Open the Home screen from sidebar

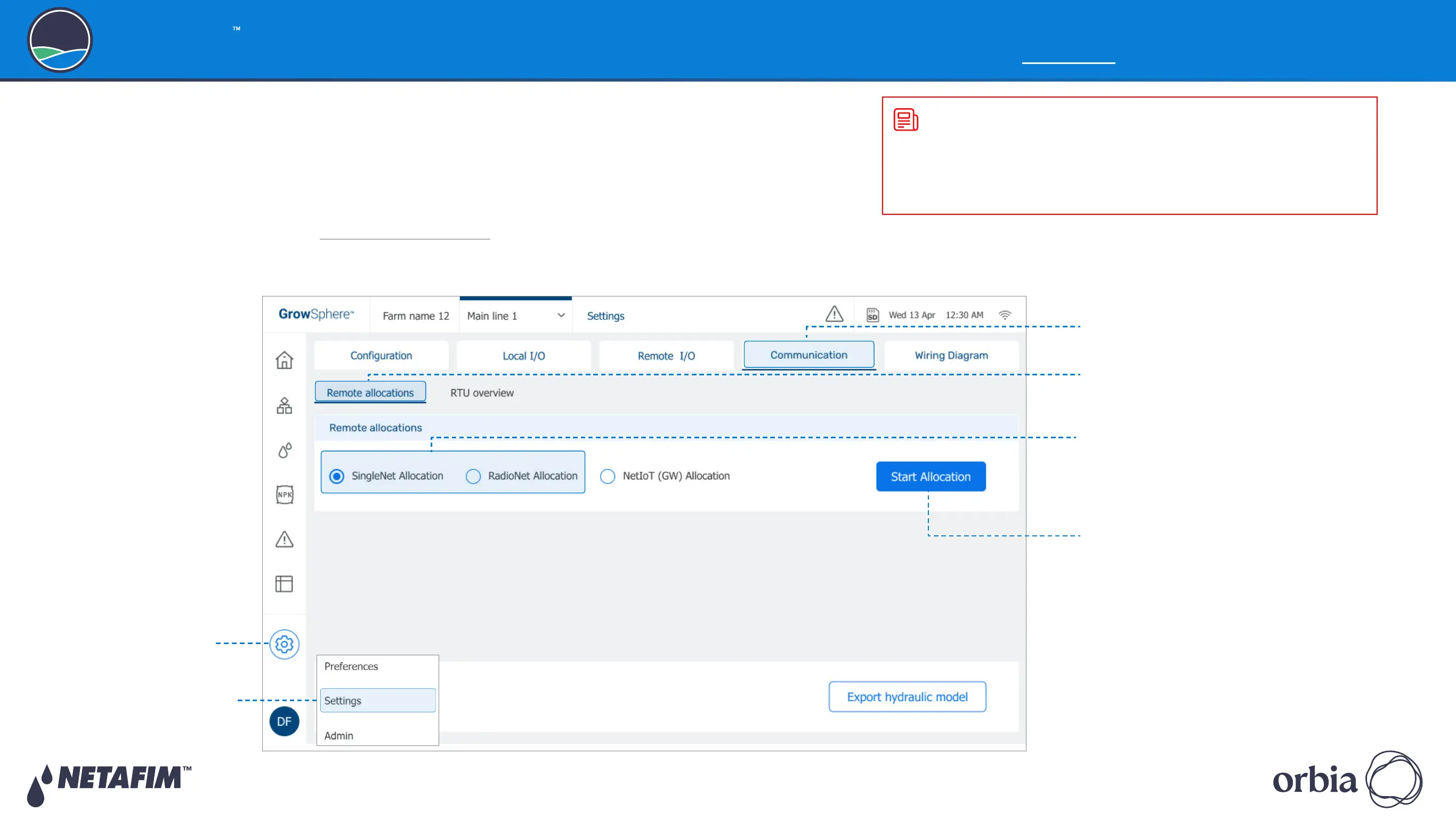point(284,360)
